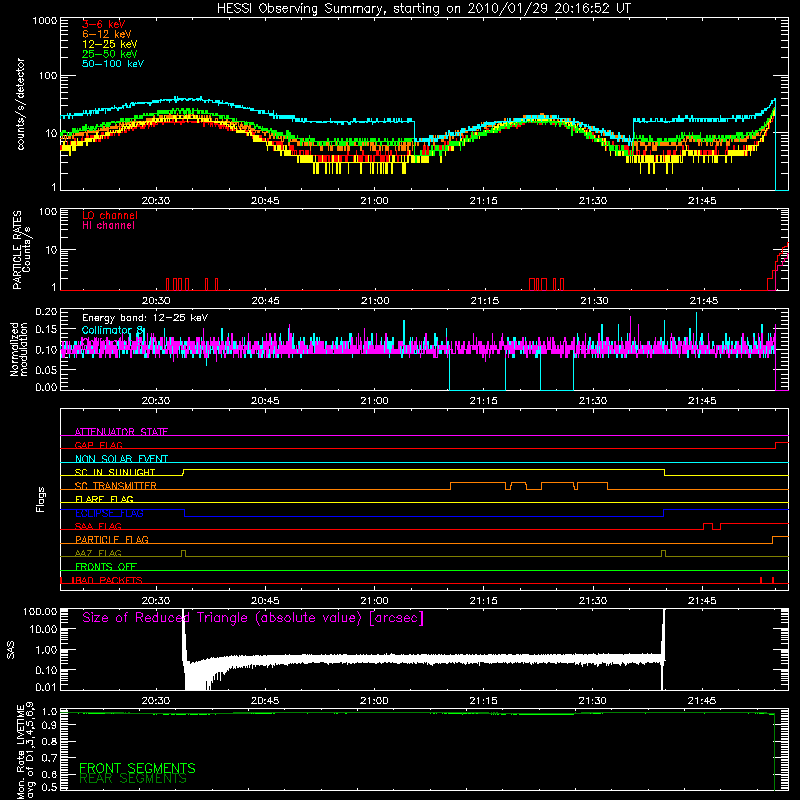Viewport: 800px width, 800px height.
Task: Click the Flags vertical axis title
Action: (x=41, y=499)
